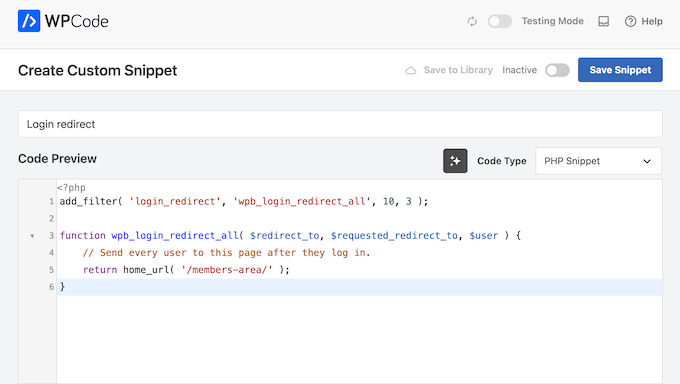Open the Code Type PHP Snippet dropdown
680x384 pixels.
point(598,161)
